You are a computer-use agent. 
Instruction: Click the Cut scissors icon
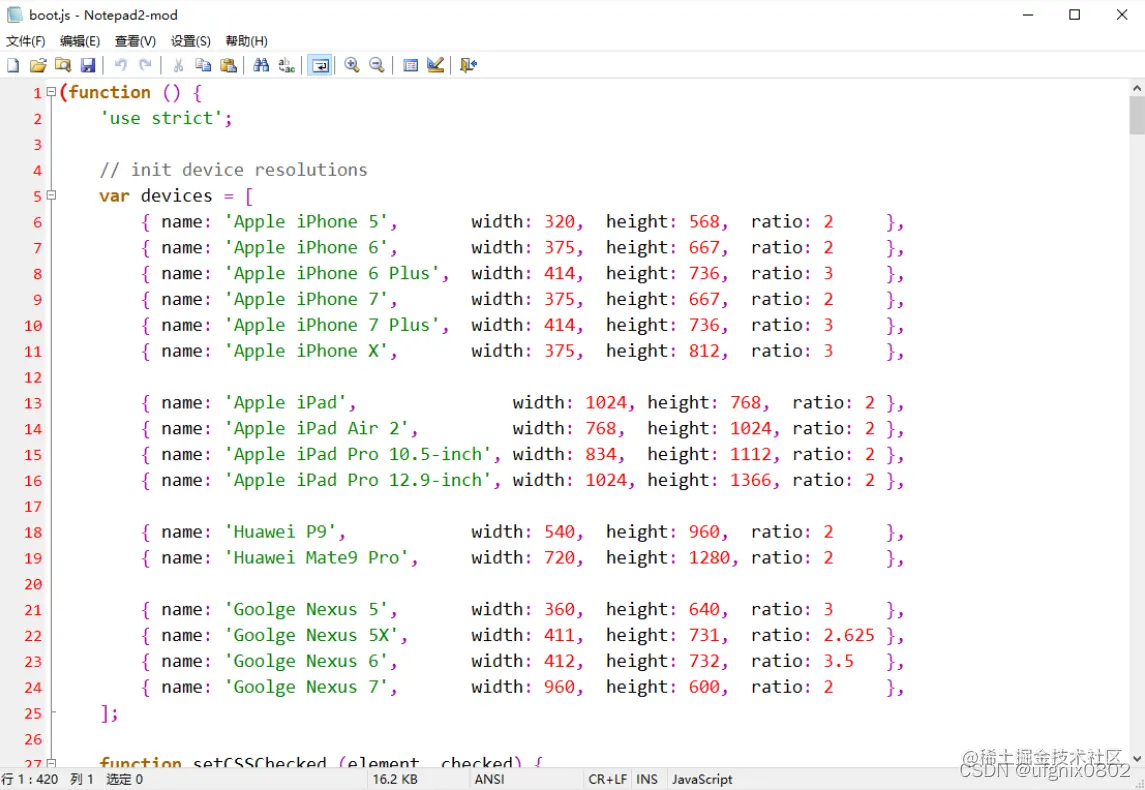178,66
